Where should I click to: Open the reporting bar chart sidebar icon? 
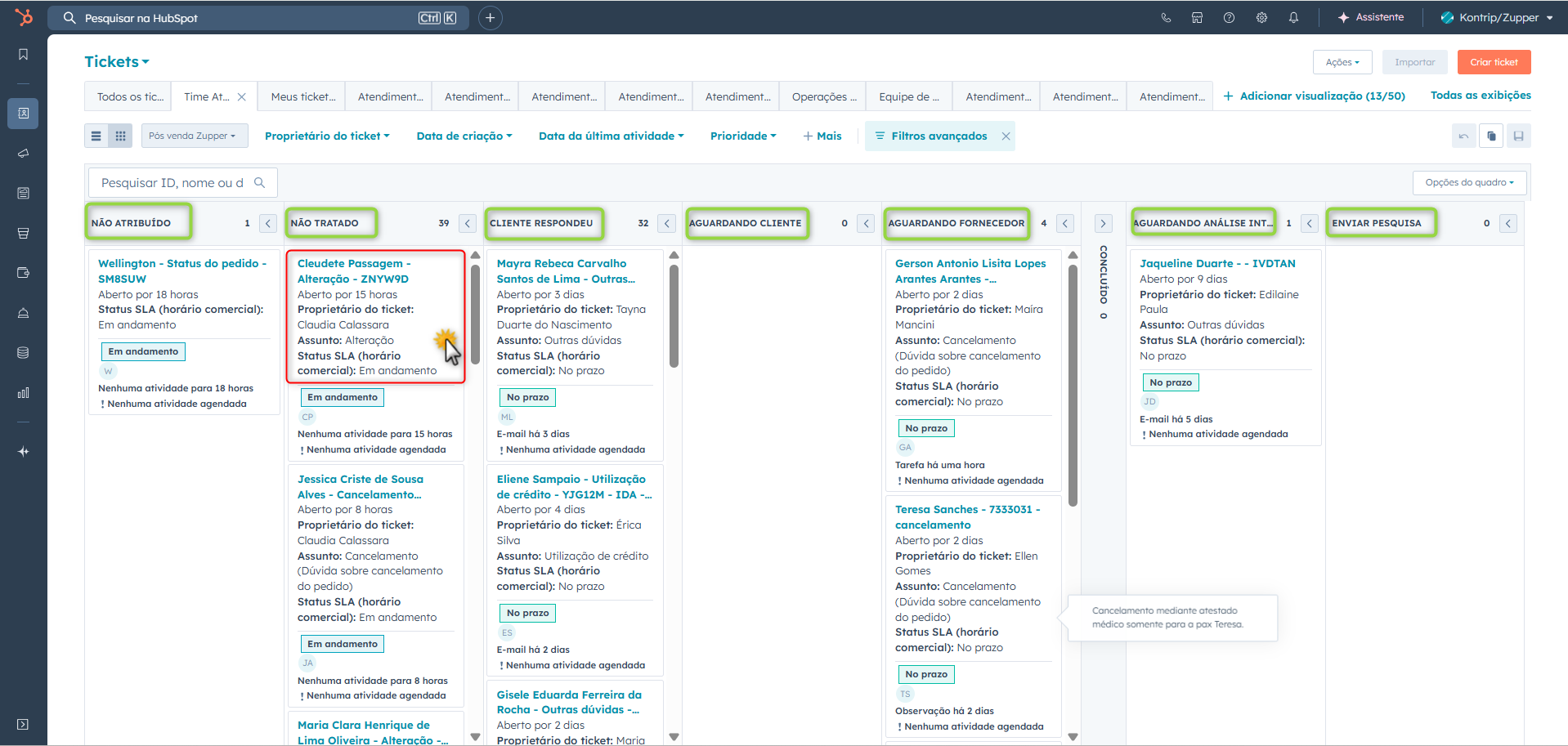23,393
